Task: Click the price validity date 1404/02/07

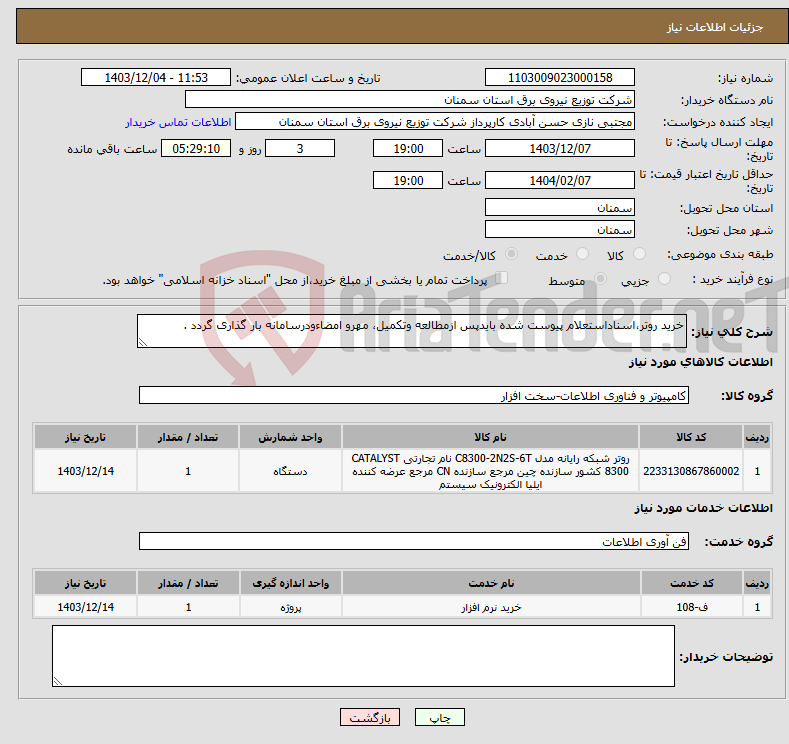Action: click(560, 180)
